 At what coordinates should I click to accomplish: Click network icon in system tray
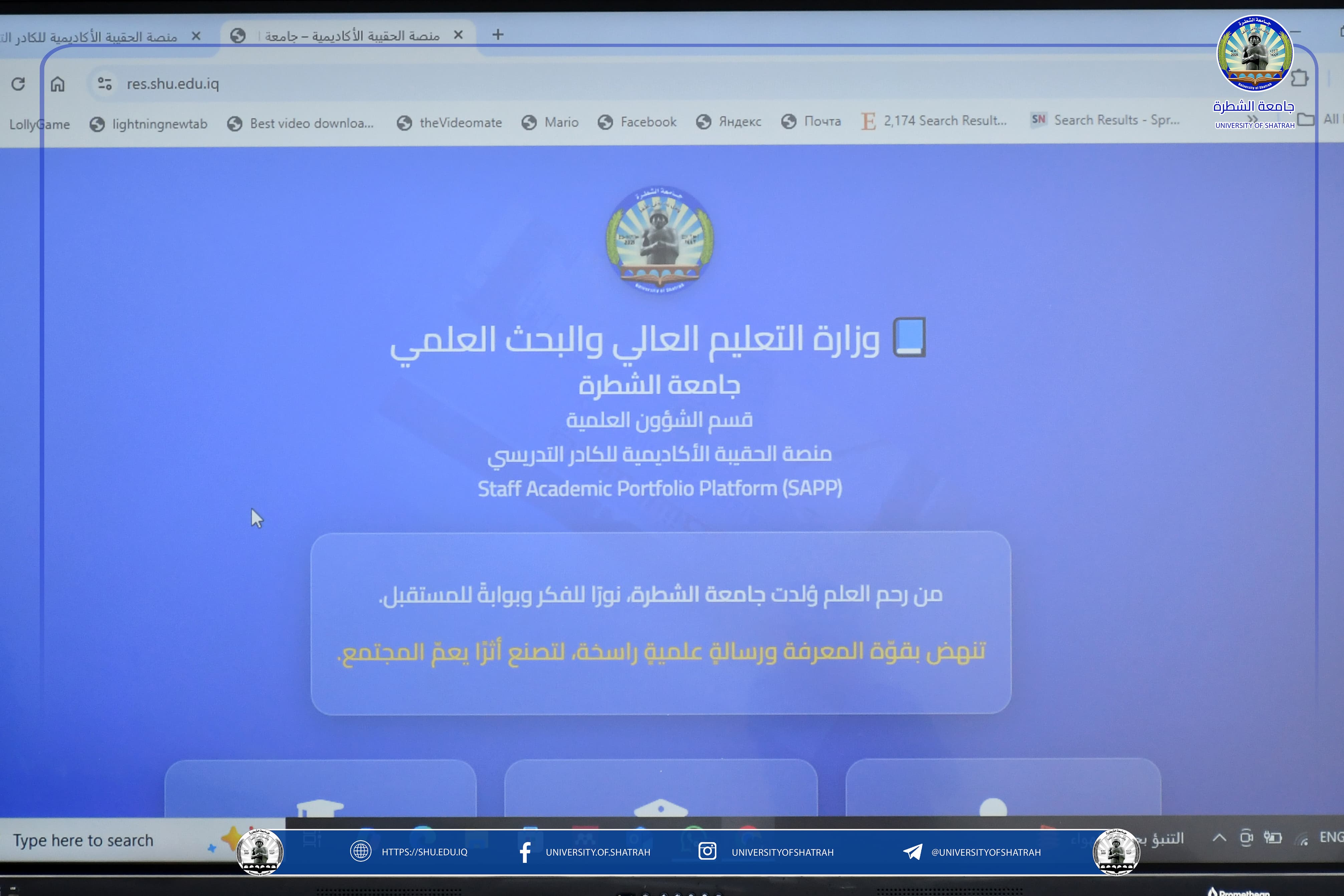pyautogui.click(x=1302, y=839)
